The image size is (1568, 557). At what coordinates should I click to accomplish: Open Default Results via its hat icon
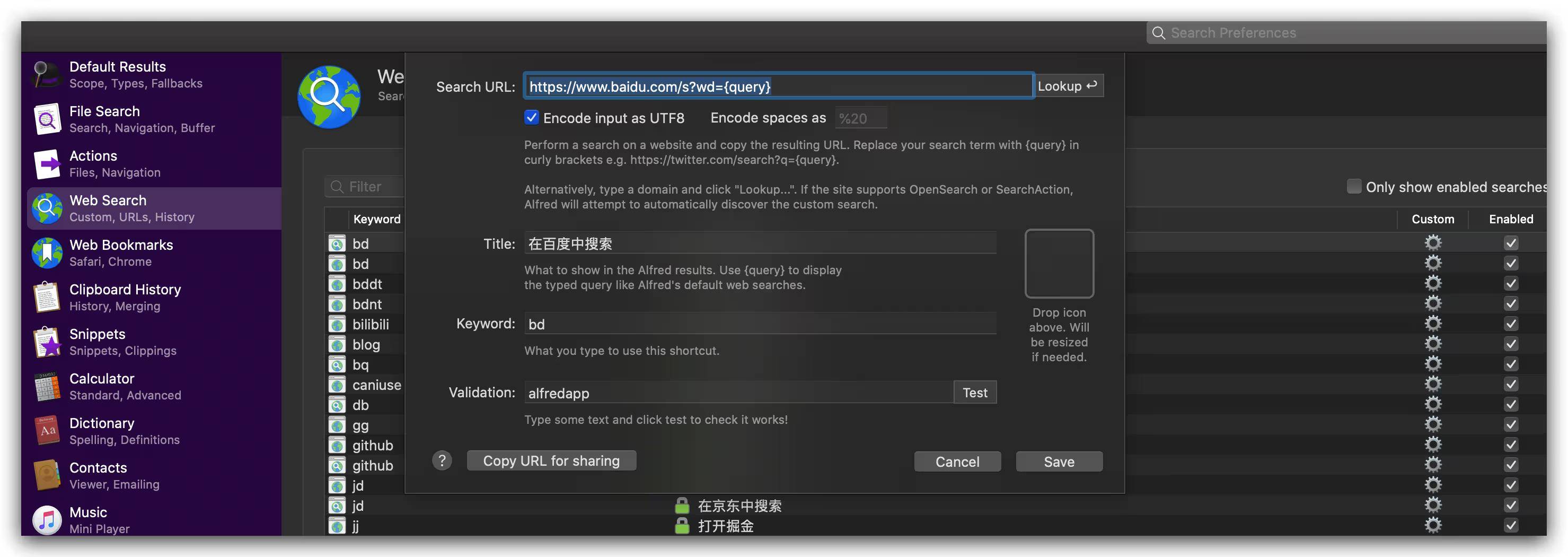(x=46, y=74)
